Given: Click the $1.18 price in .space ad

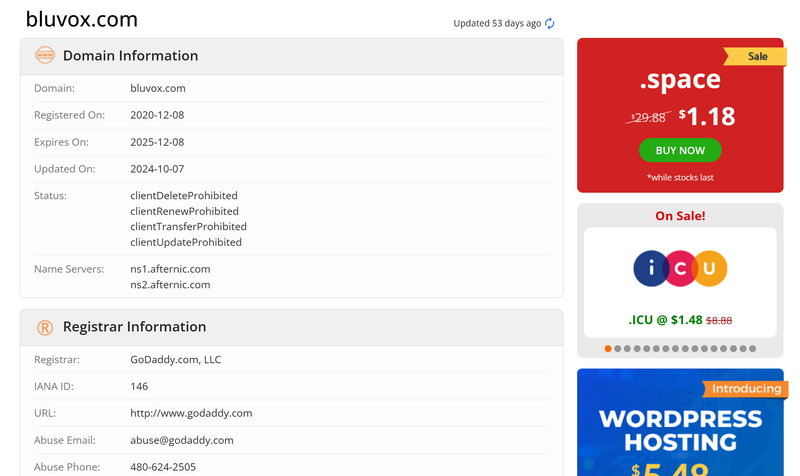Looking at the screenshot, I should click(x=707, y=117).
